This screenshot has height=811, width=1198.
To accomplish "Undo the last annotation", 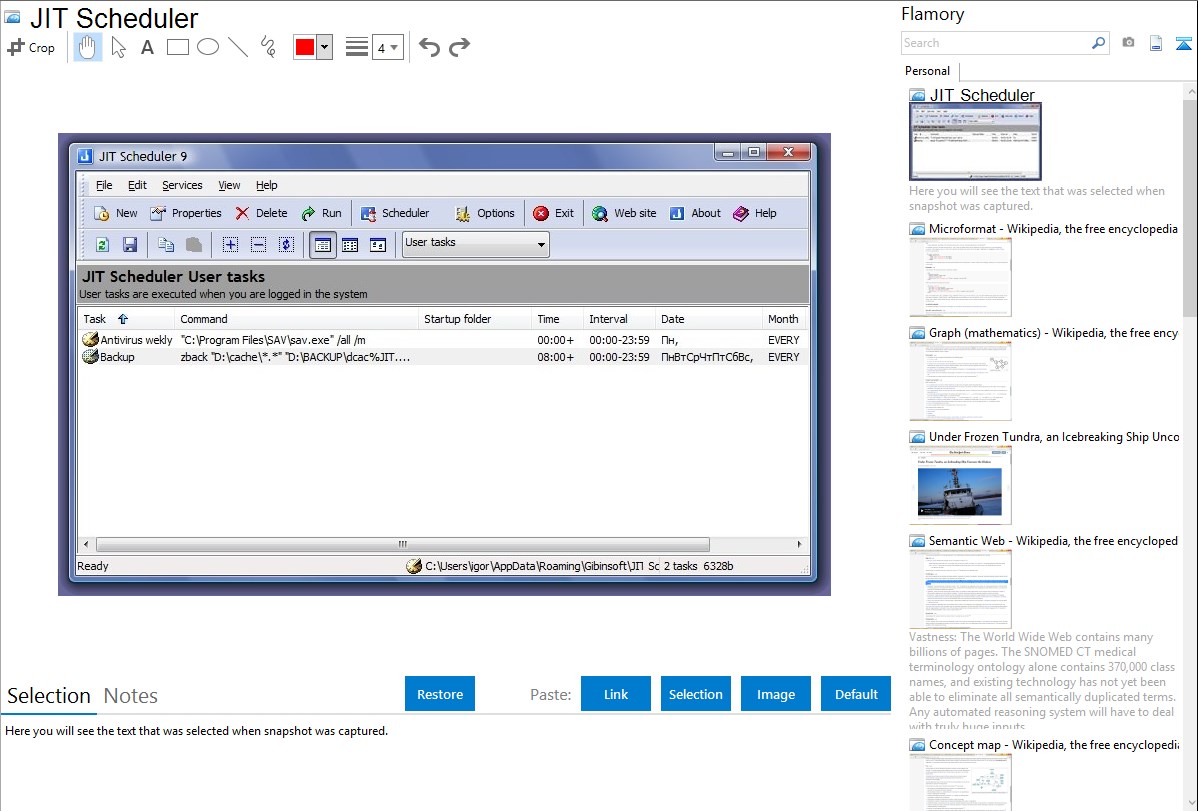I will [x=429, y=47].
